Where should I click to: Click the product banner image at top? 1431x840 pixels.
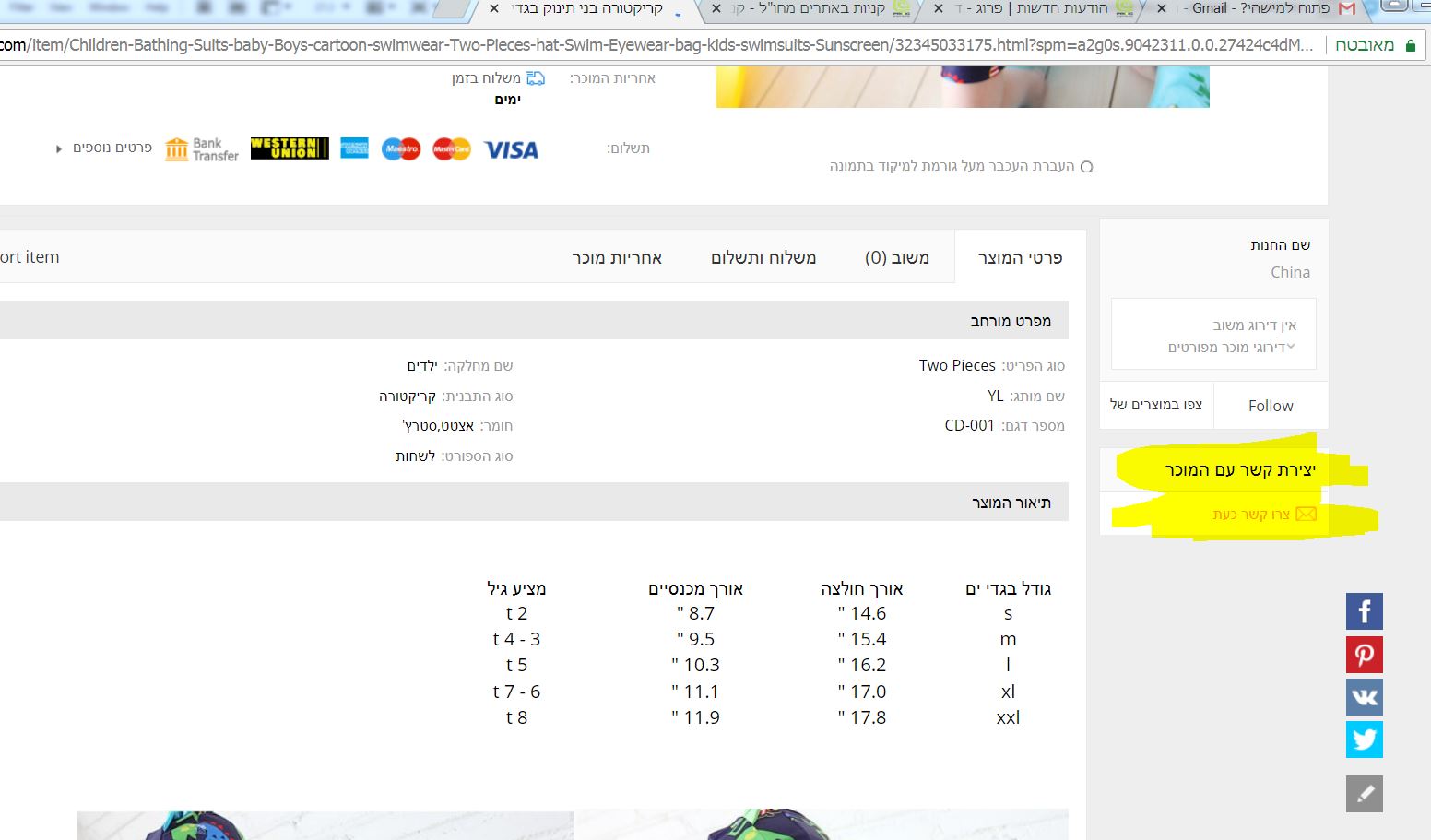963,87
